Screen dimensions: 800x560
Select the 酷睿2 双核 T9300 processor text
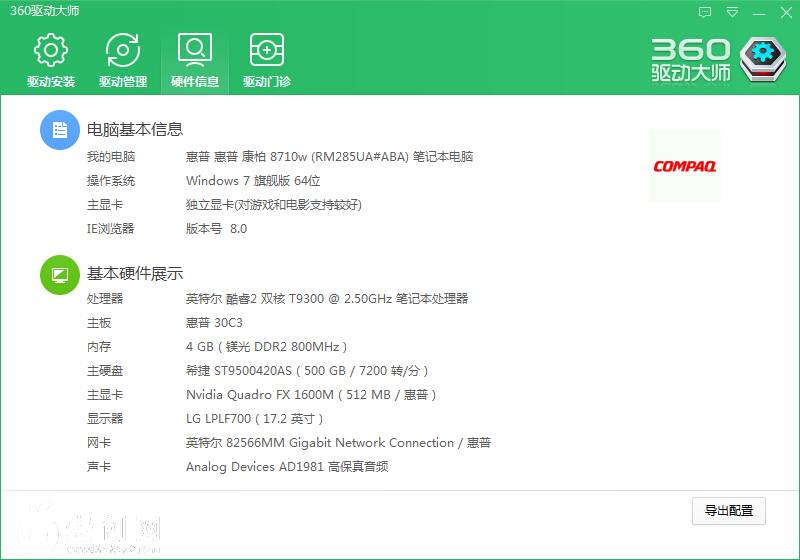click(x=327, y=298)
